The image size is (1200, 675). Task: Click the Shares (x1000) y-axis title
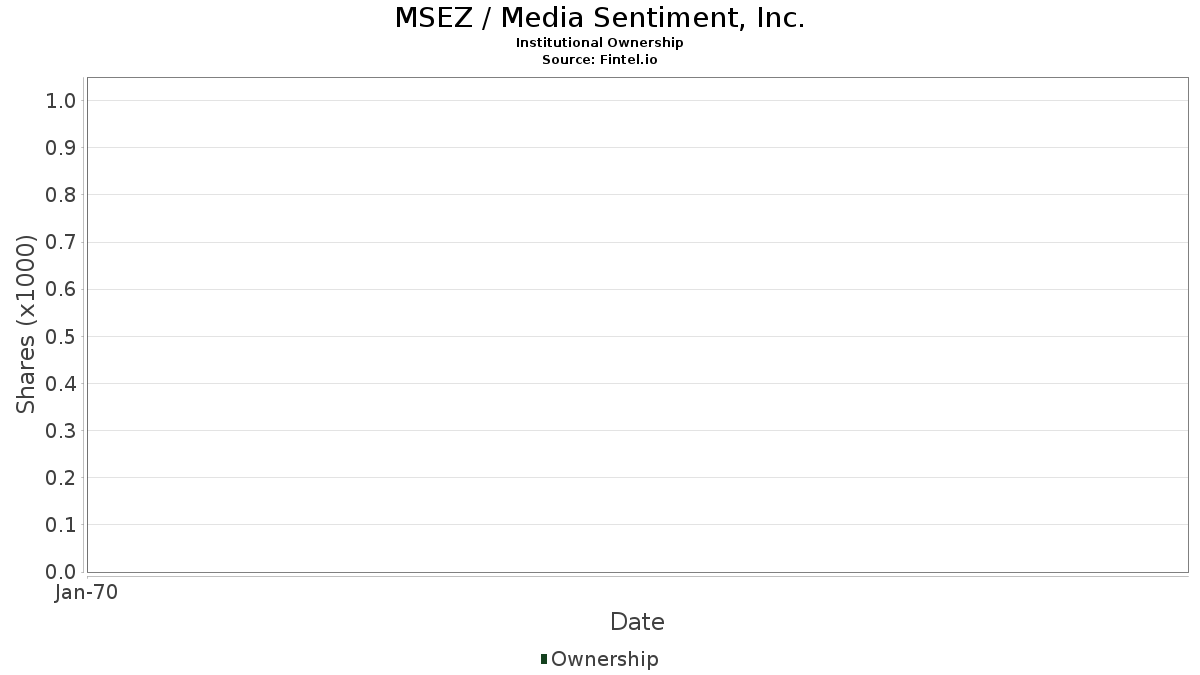[26, 324]
